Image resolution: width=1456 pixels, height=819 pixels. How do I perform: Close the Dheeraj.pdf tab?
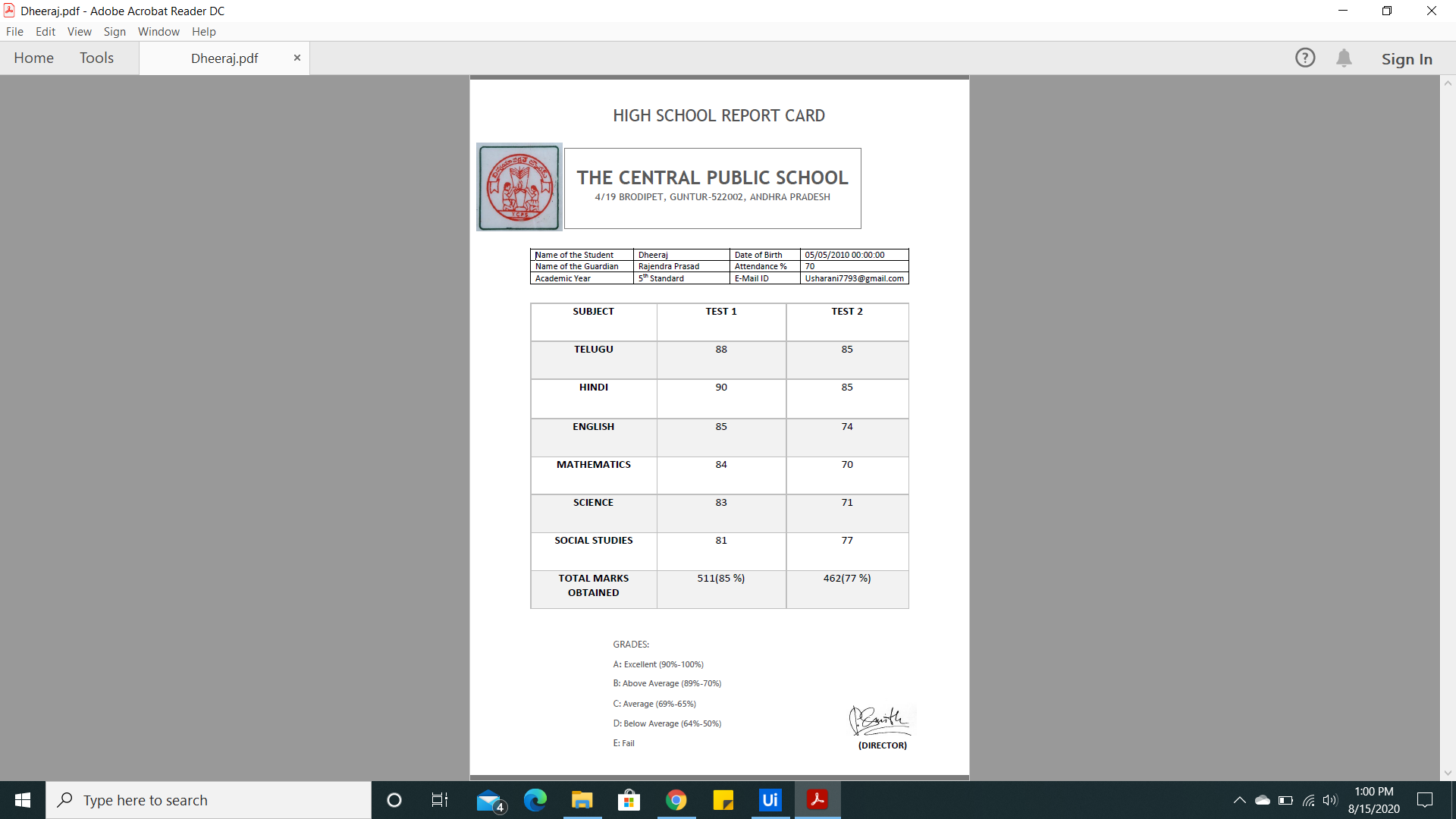[297, 58]
